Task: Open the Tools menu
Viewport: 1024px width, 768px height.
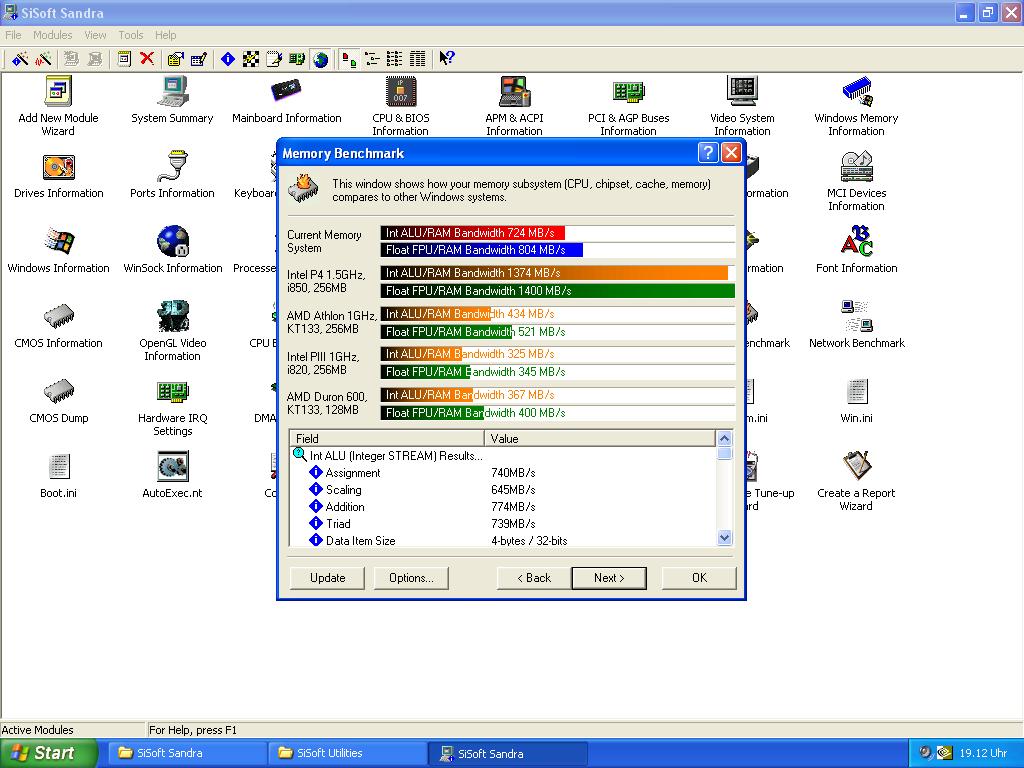Action: coord(131,35)
